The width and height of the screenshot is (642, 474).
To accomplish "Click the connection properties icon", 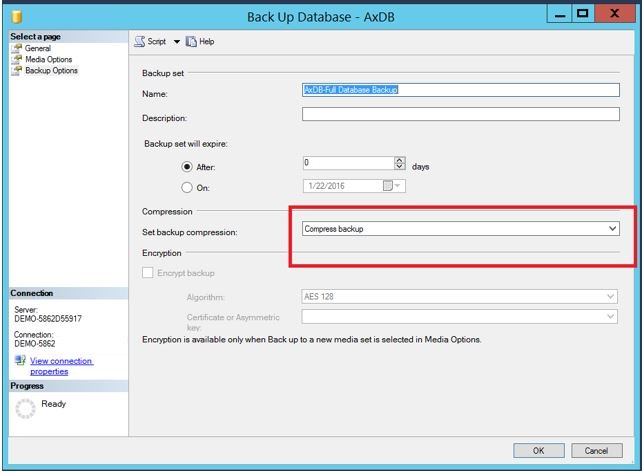I will coord(20,360).
